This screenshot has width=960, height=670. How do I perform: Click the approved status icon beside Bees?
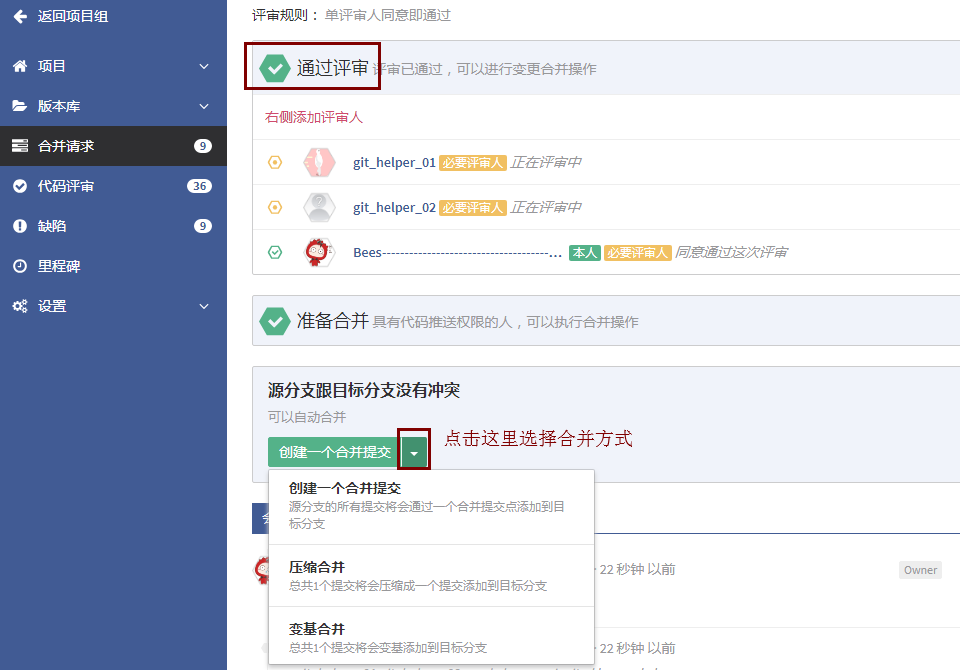[x=275, y=252]
